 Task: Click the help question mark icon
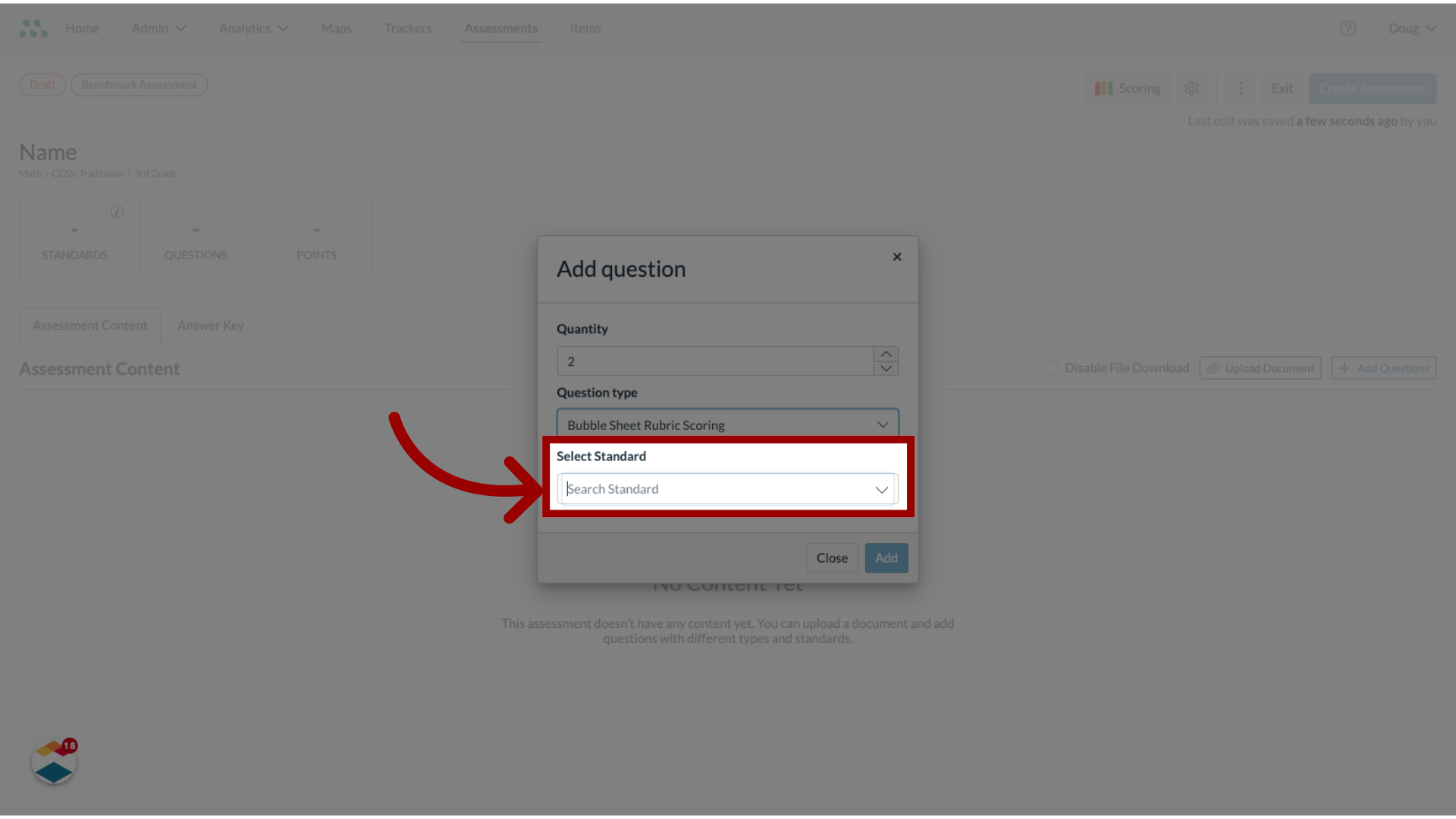pos(1348,28)
